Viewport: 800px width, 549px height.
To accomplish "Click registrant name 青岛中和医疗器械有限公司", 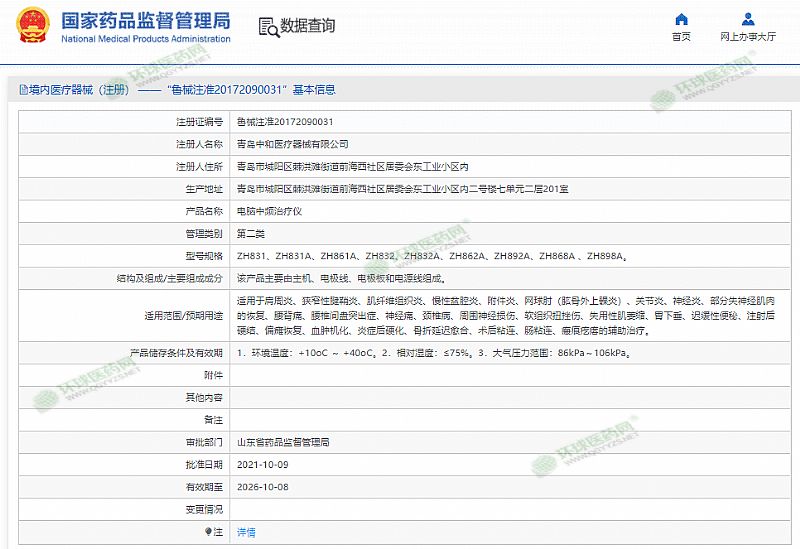I will [x=292, y=144].
